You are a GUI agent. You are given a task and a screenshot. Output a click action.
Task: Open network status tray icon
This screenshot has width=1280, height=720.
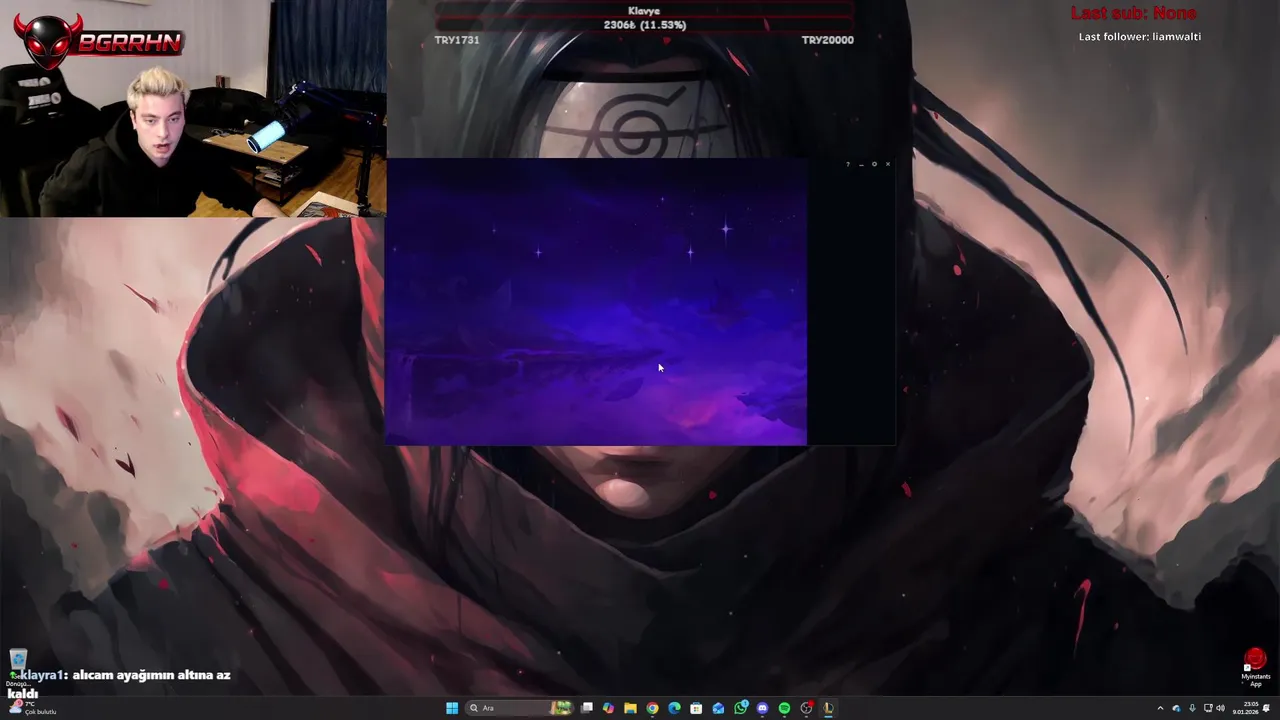tap(1208, 708)
